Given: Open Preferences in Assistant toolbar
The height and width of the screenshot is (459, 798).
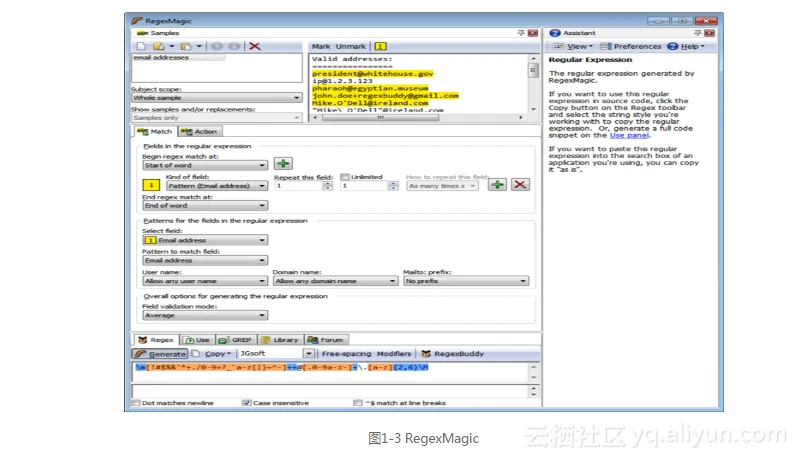Looking at the screenshot, I should coord(631,46).
